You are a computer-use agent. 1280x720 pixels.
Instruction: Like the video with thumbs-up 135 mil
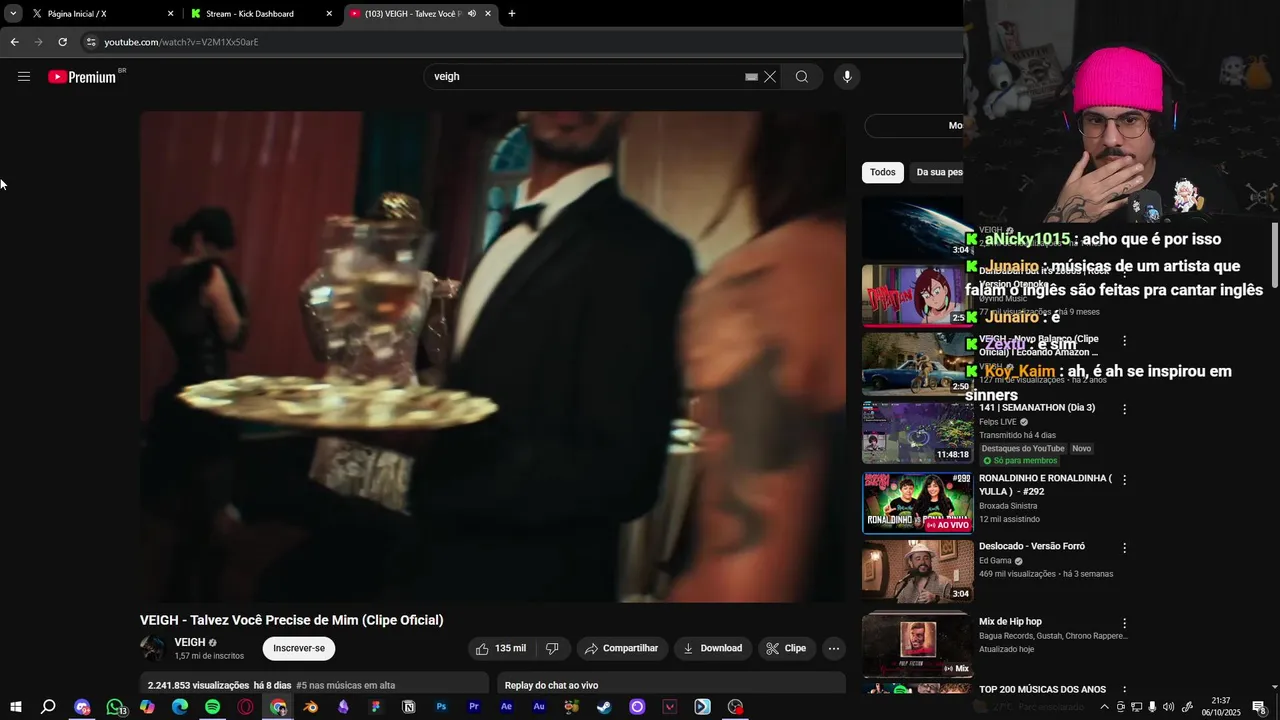coord(501,649)
